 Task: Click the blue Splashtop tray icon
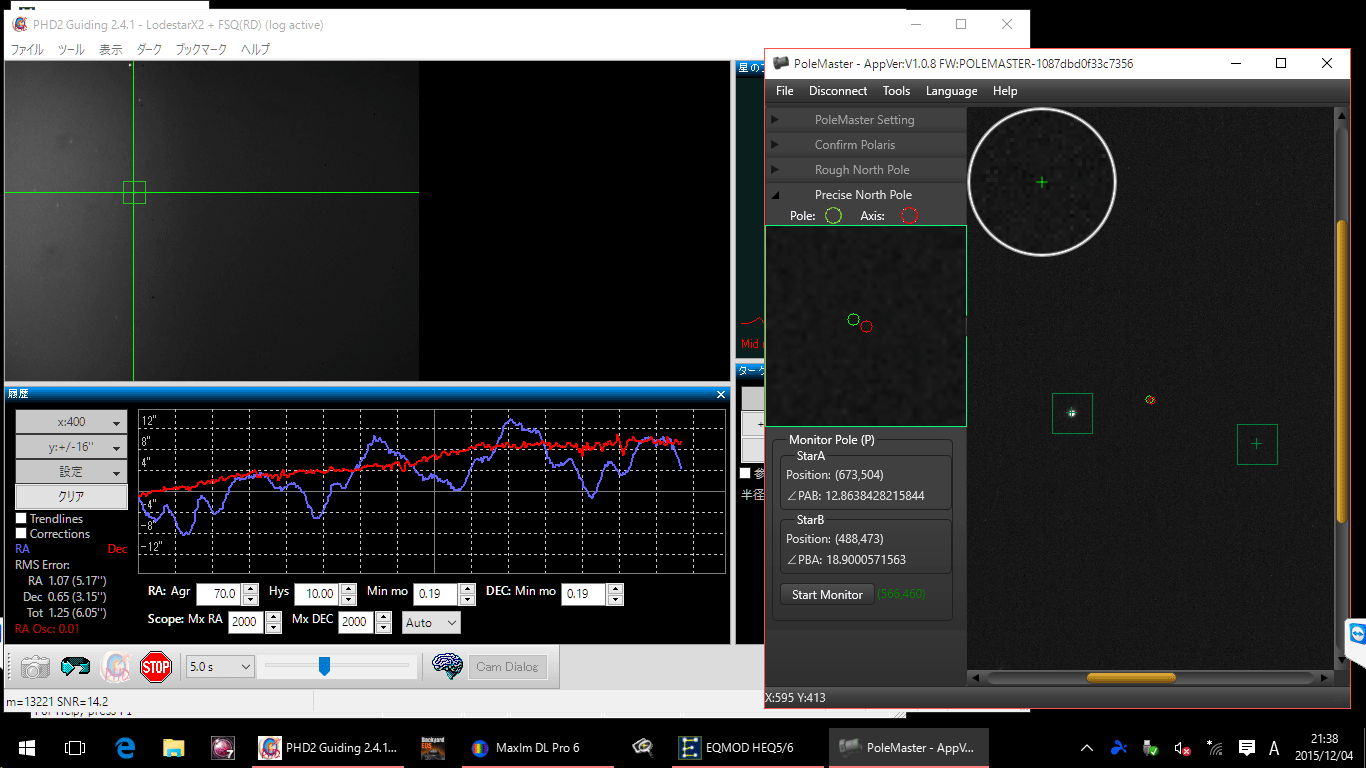click(1119, 747)
